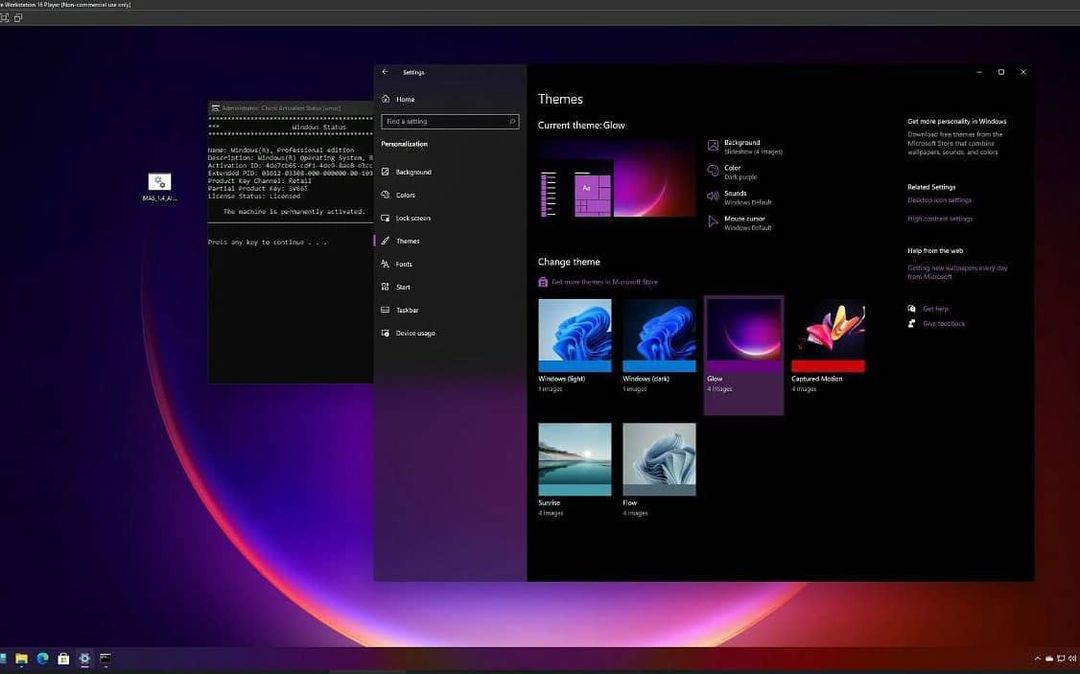Open Home in Settings sidebar
The width and height of the screenshot is (1080, 674).
tap(405, 99)
